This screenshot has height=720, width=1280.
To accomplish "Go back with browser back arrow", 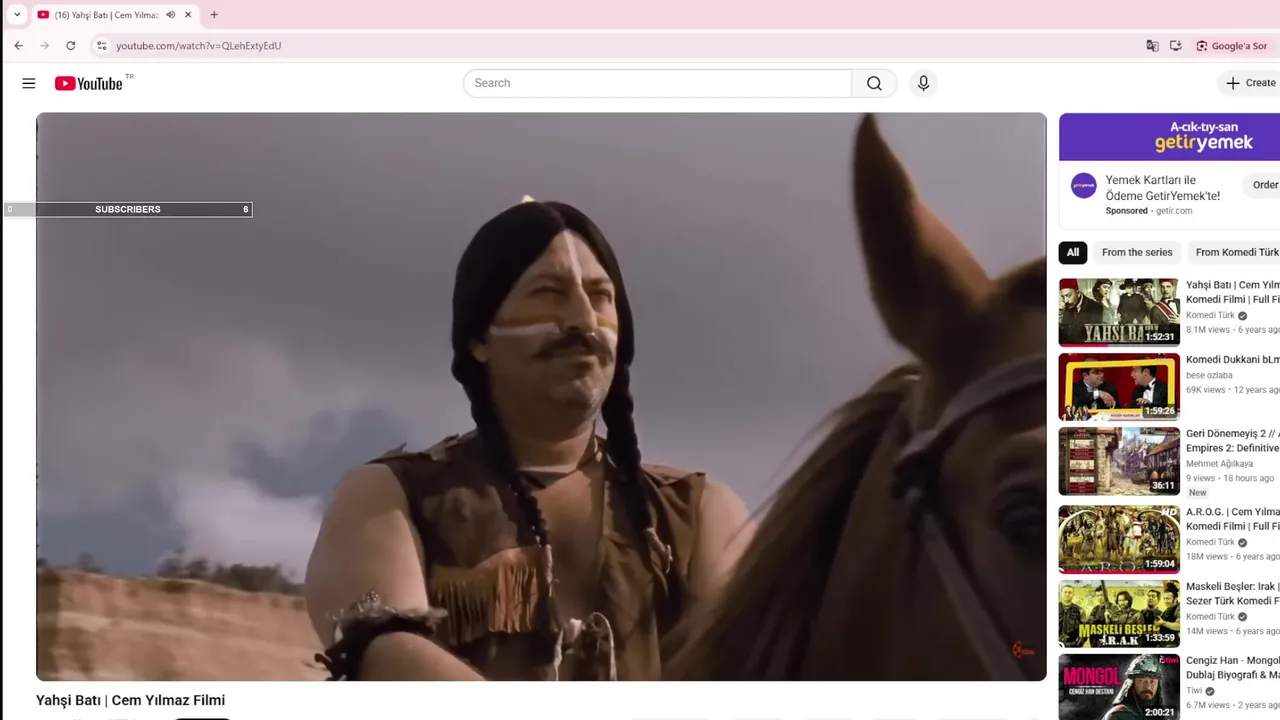I will pyautogui.click(x=18, y=46).
